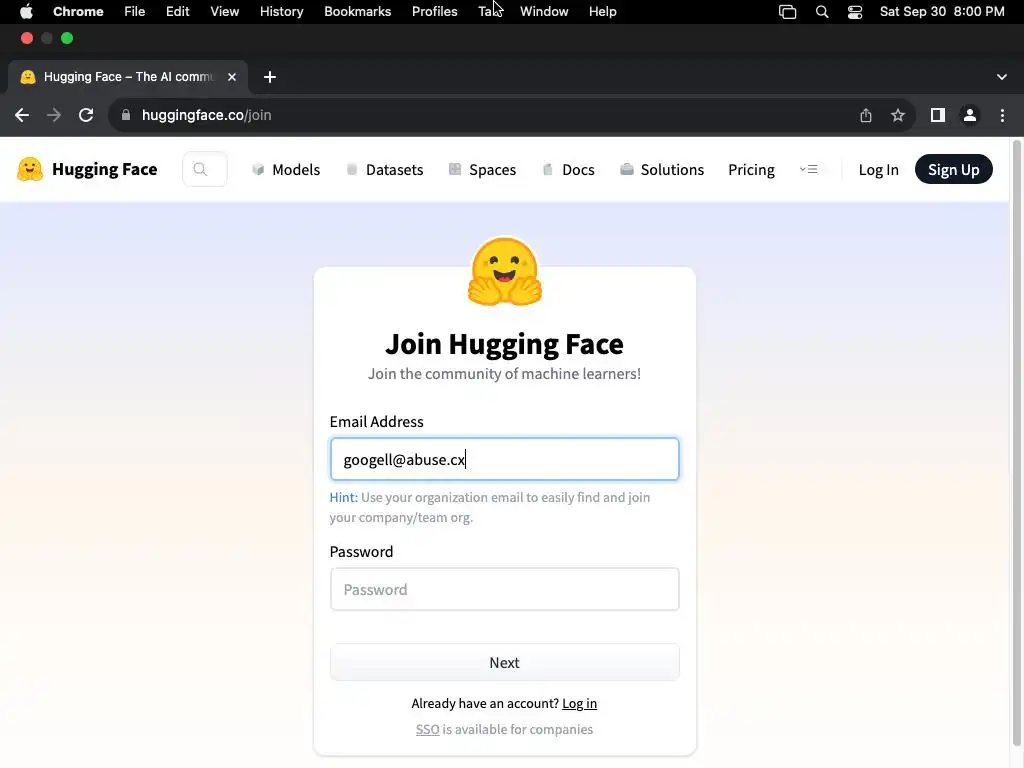Bookmark this page with star icon

point(898,115)
